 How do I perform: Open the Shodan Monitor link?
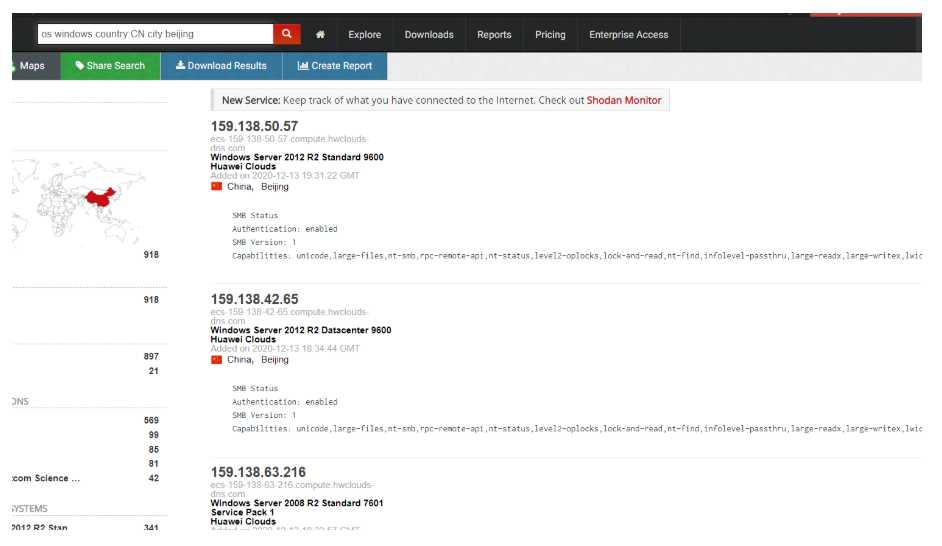pos(624,100)
